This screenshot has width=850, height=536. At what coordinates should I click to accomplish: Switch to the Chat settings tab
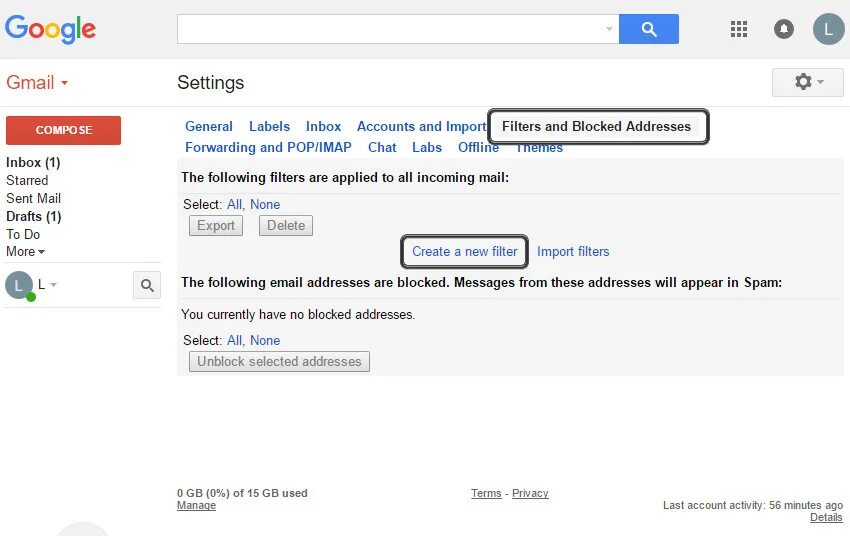382,147
